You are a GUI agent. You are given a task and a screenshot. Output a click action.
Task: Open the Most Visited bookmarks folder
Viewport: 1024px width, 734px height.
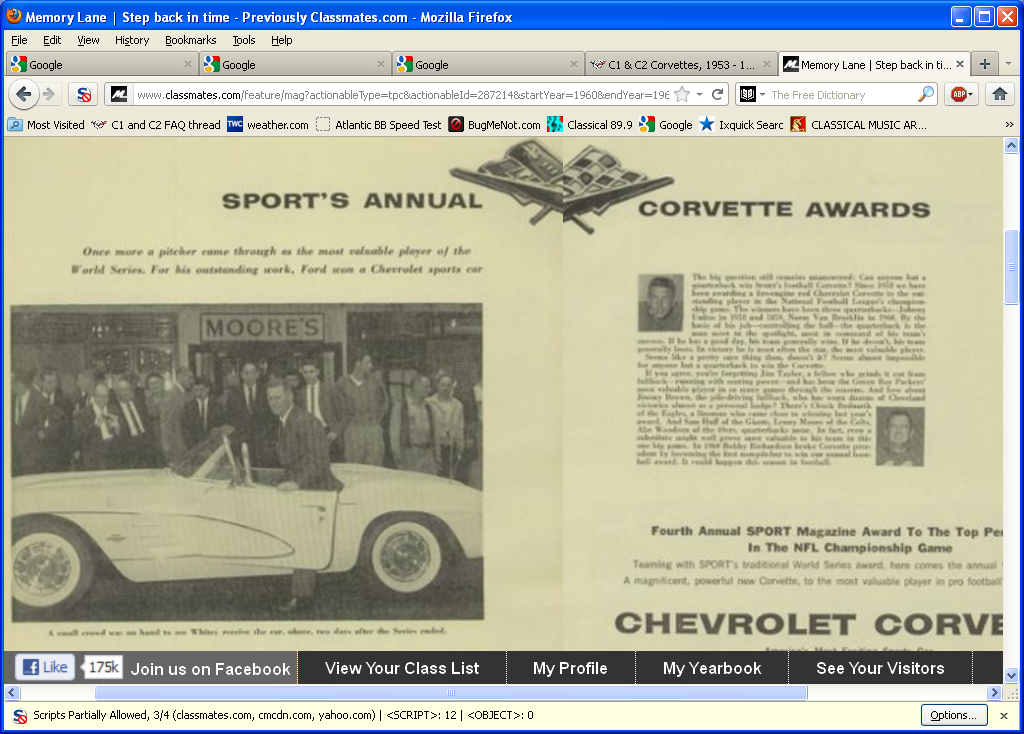[46, 125]
